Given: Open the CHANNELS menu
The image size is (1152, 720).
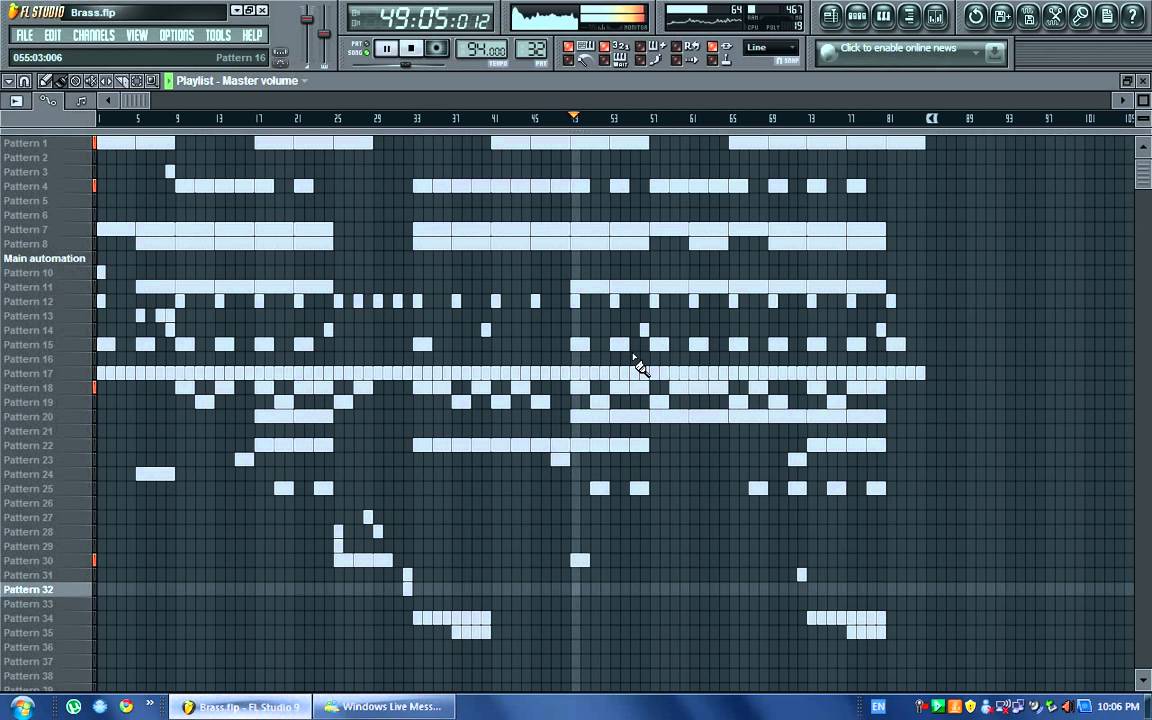Looking at the screenshot, I should pos(93,35).
